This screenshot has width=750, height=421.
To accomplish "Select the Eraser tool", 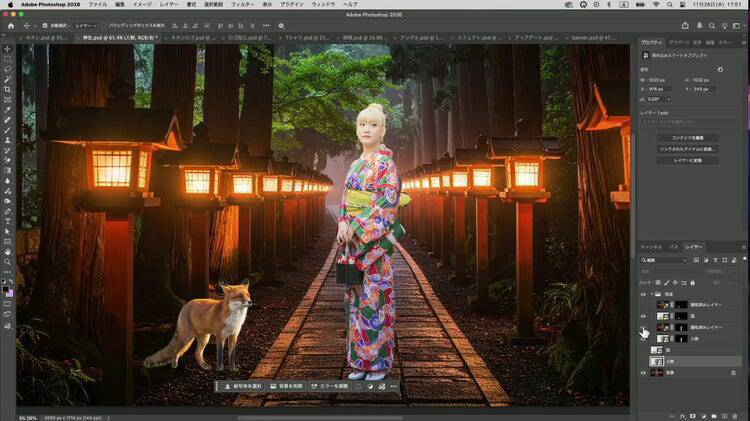I will tap(7, 160).
